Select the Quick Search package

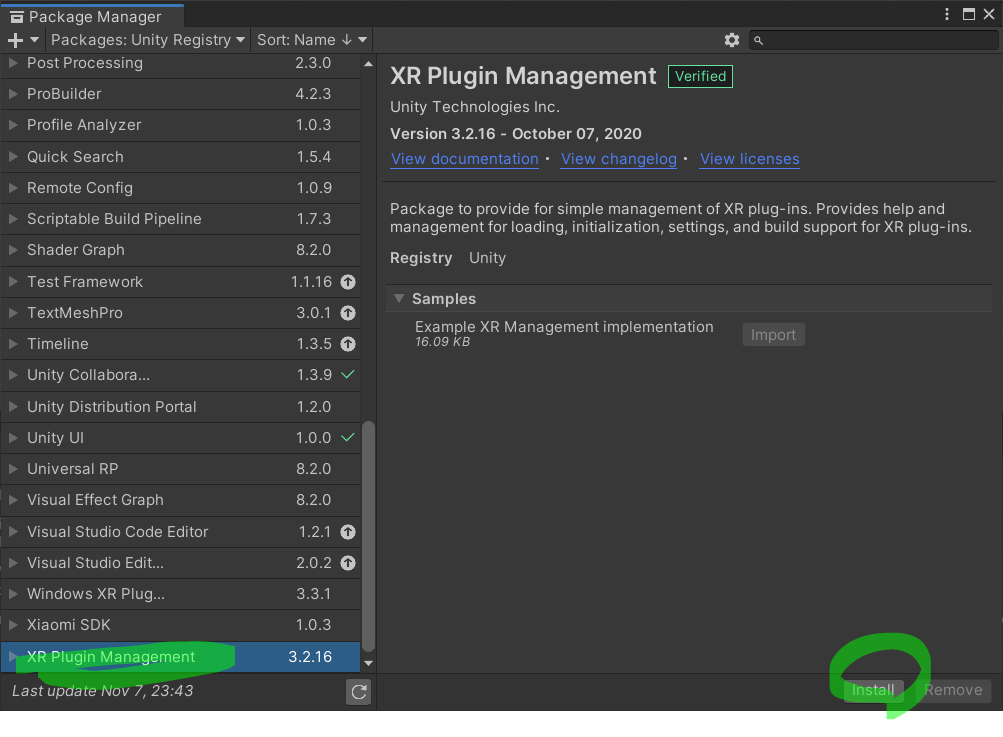180,157
